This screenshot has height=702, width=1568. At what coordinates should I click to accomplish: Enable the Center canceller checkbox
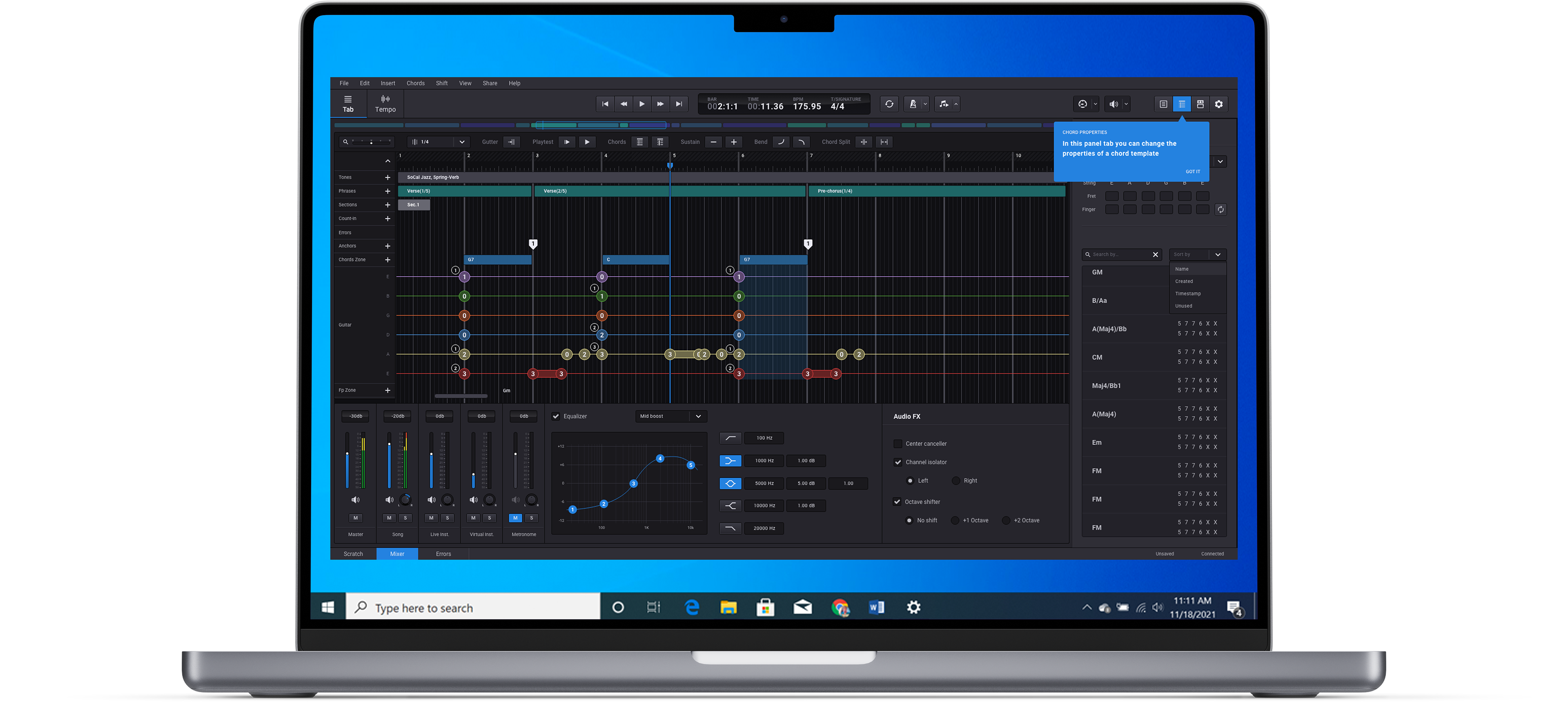pos(898,444)
